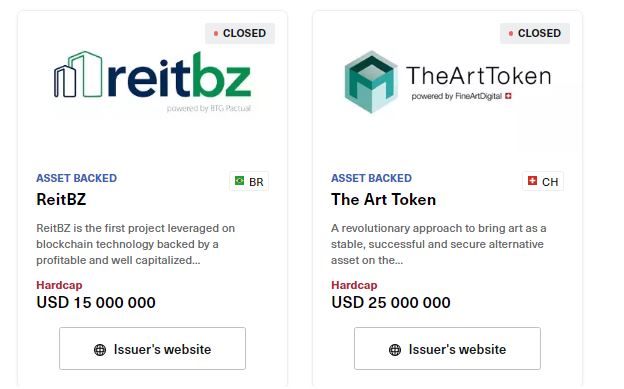Click ASSET BACKED label on ReitBZ card
The image size is (624, 389).
(76, 178)
